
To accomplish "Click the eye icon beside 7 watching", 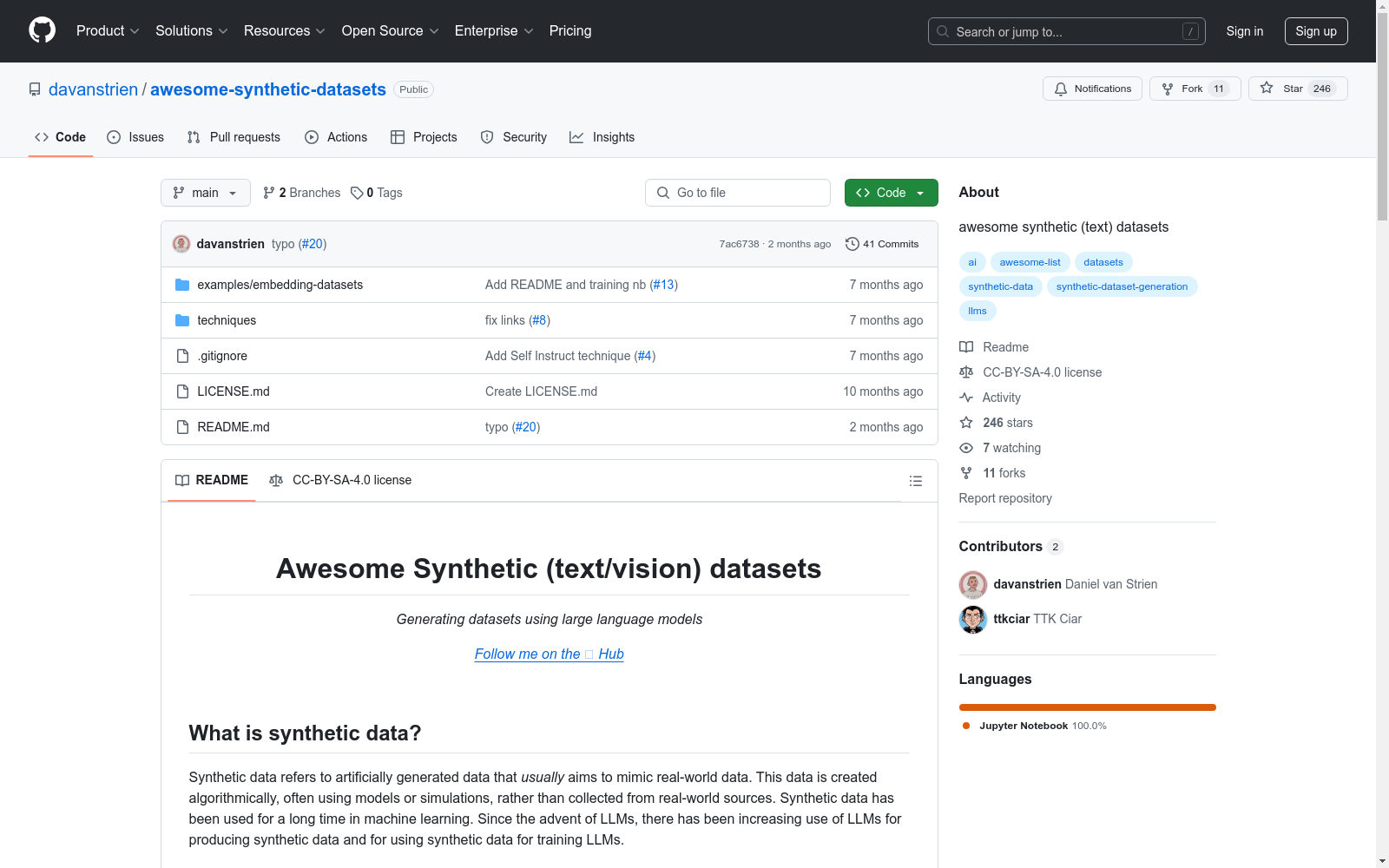I will click(x=966, y=448).
